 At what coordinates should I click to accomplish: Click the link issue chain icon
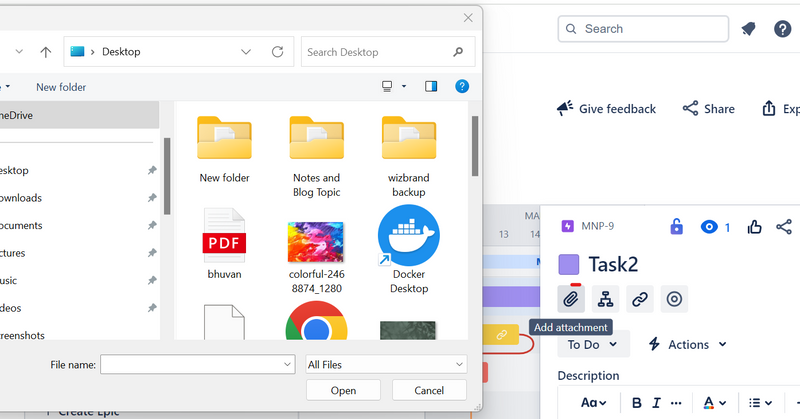pyautogui.click(x=640, y=298)
